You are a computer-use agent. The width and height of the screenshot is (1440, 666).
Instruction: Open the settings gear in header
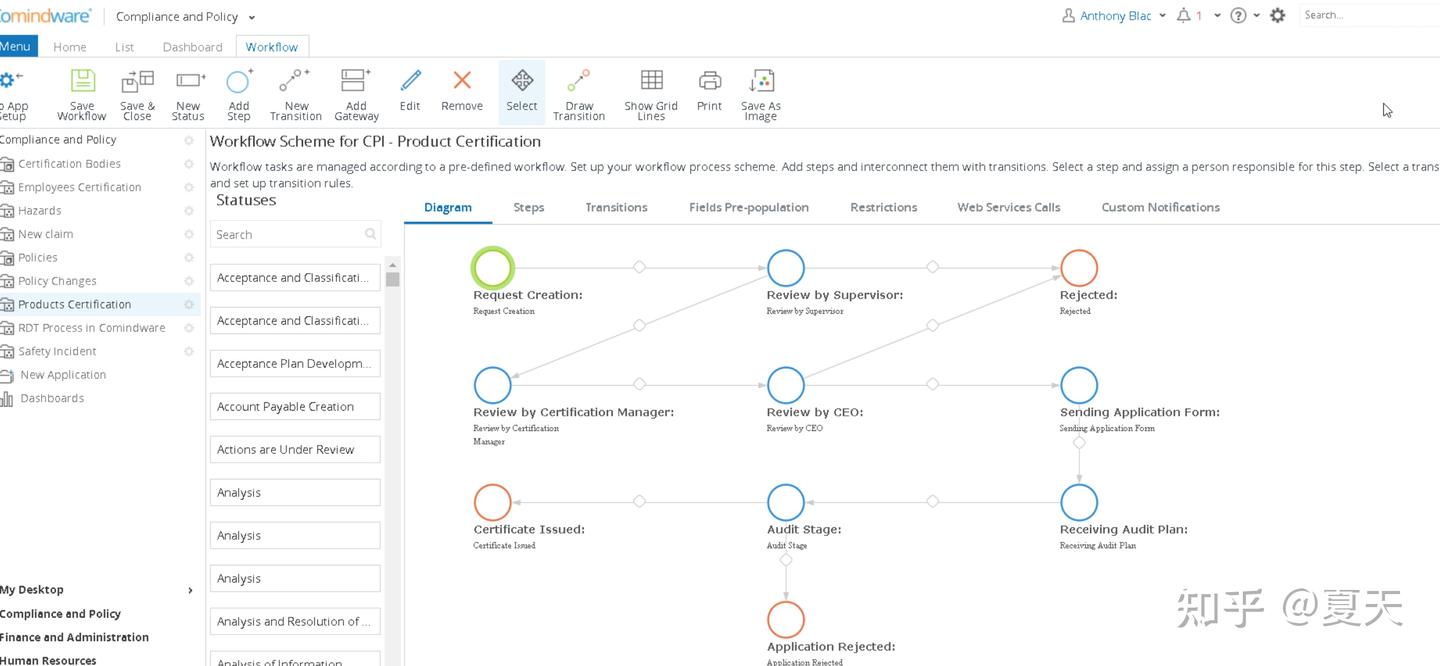click(1277, 16)
